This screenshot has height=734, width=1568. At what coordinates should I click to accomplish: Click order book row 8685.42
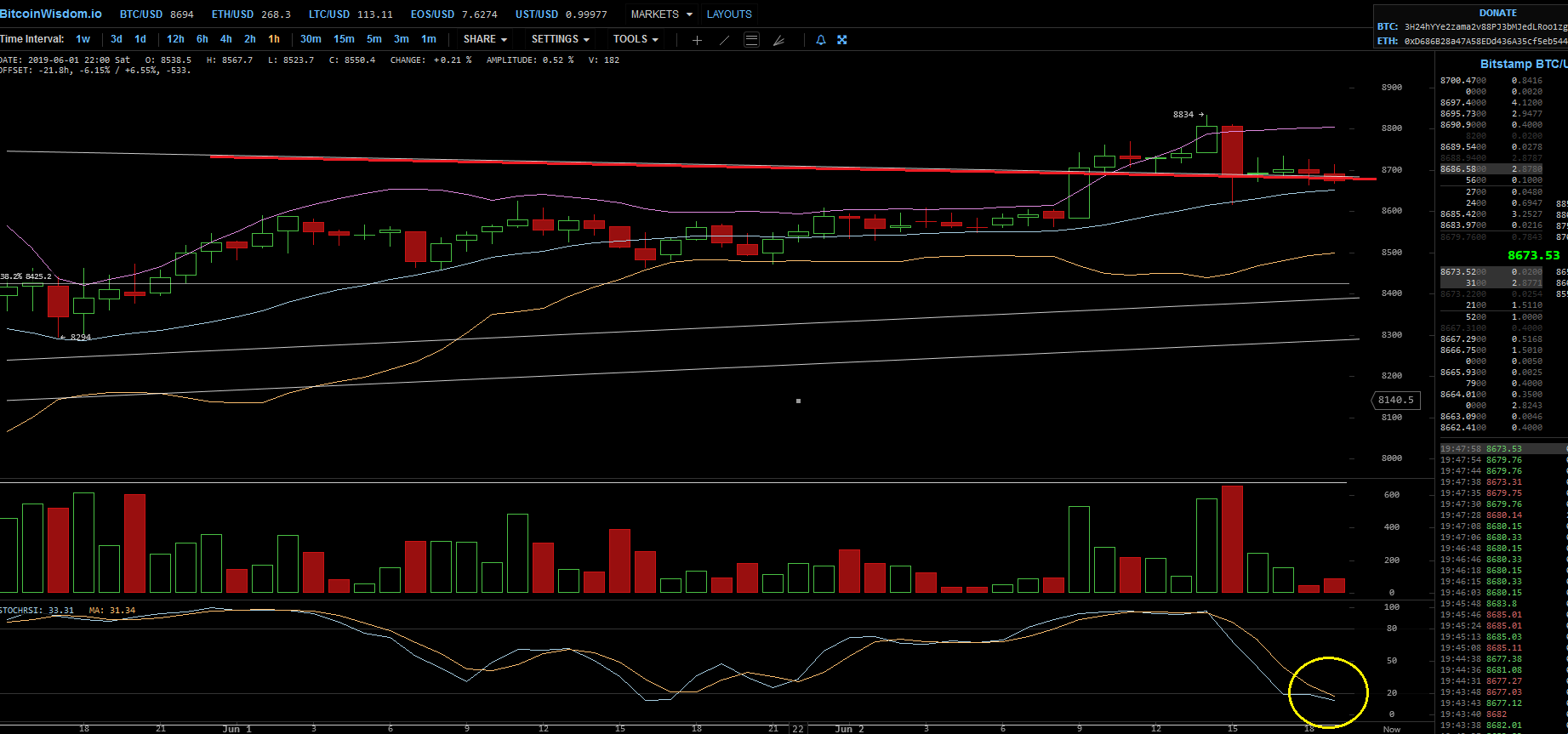1491,214
